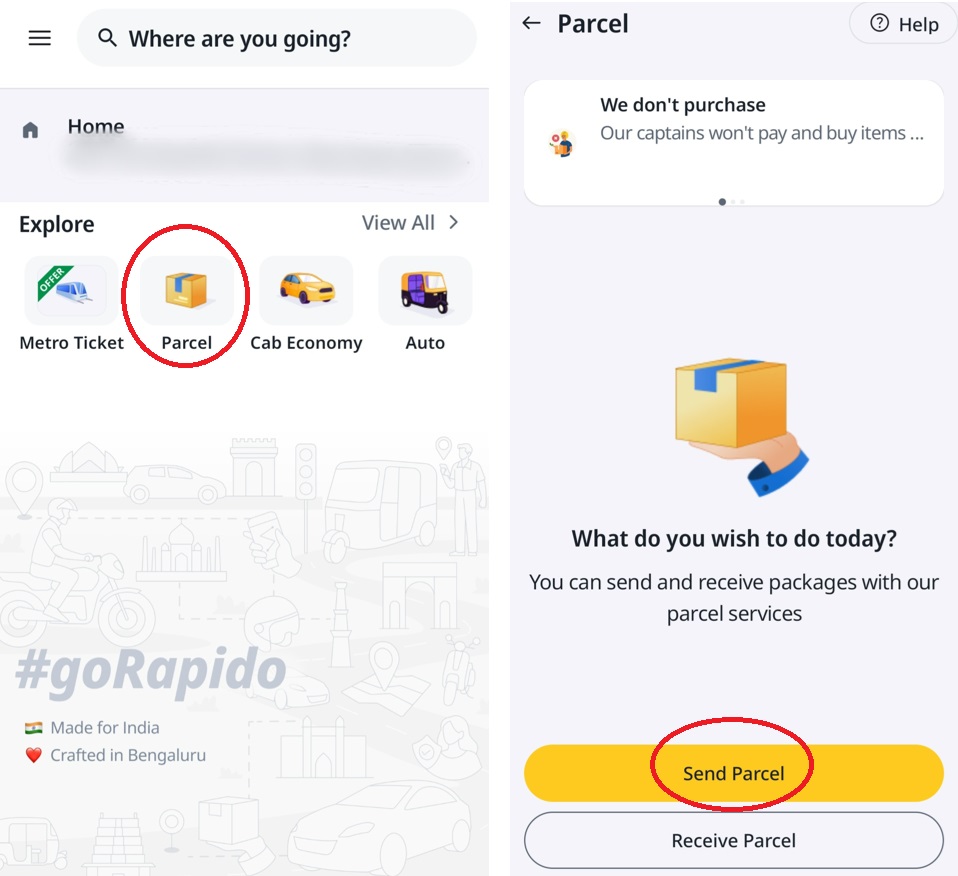958x876 pixels.
Task: Select the third carousel page dot
Action: [x=742, y=202]
